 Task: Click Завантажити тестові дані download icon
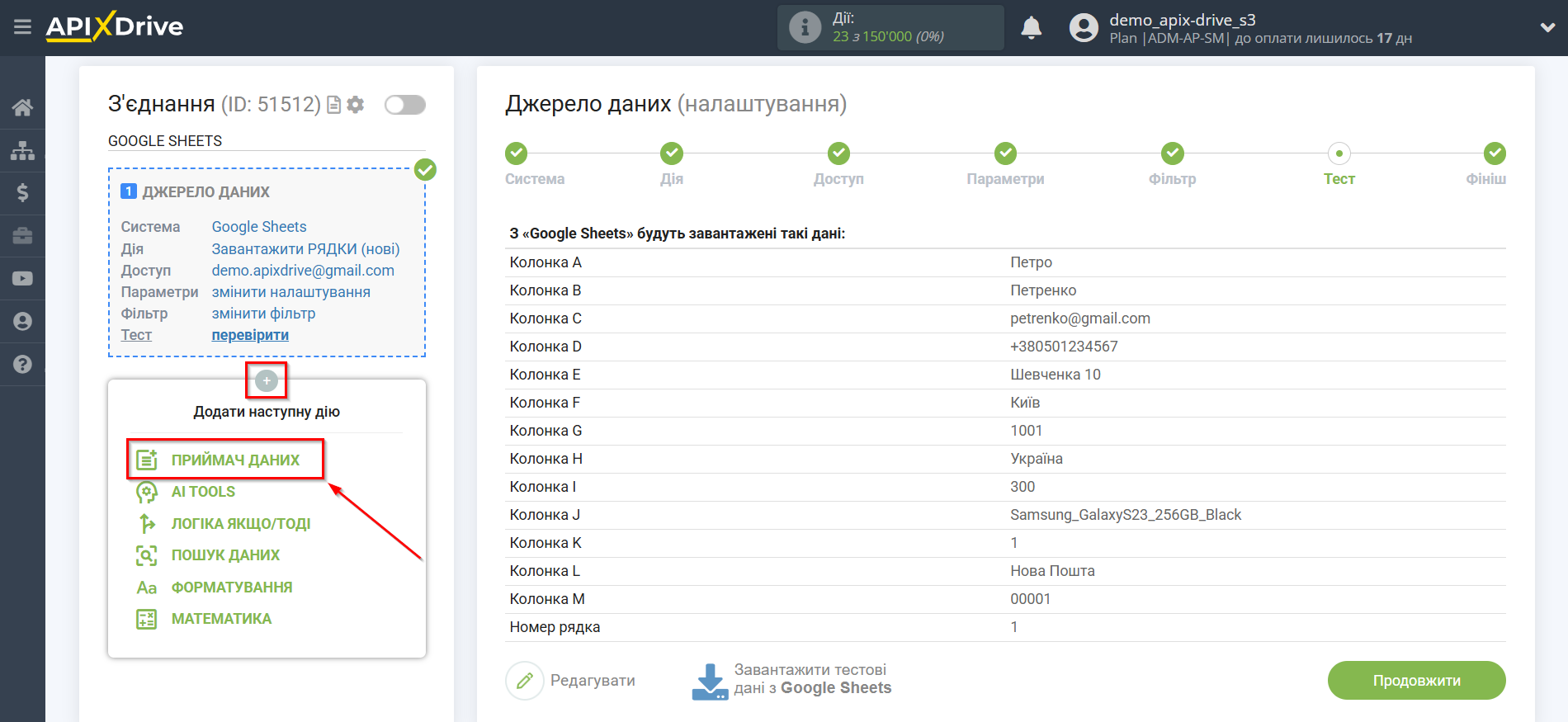coord(710,681)
